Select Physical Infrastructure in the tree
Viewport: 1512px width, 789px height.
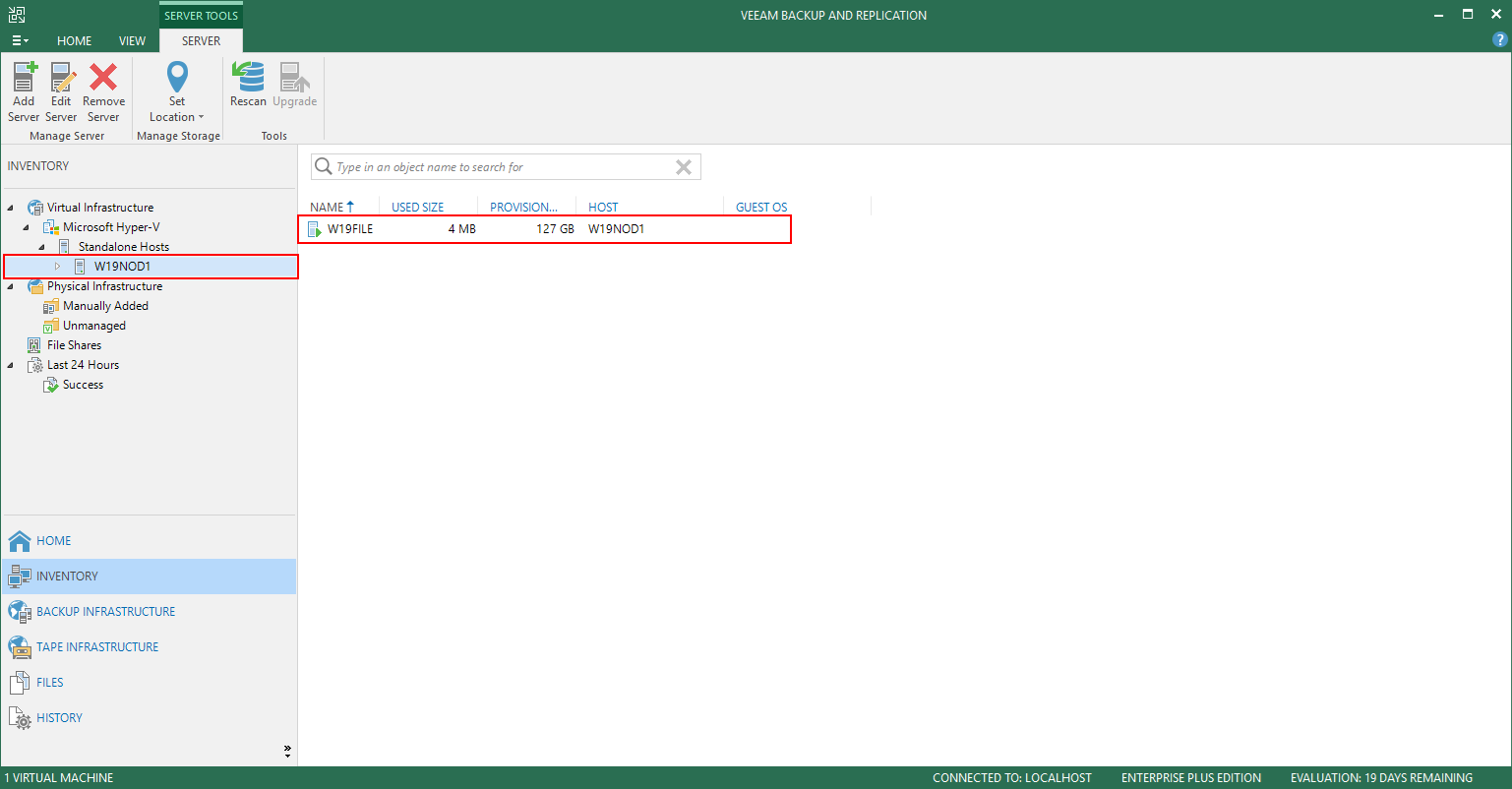pos(104,286)
